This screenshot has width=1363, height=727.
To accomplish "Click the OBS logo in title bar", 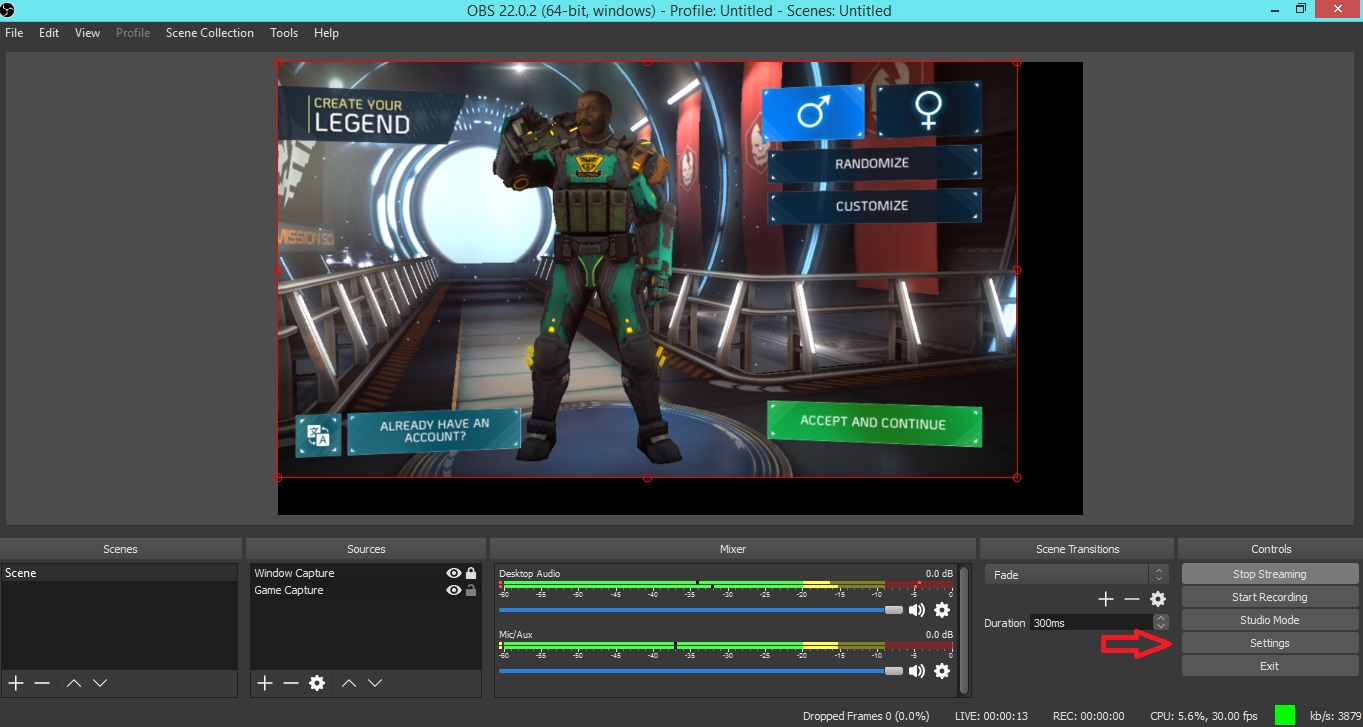I will click(x=7, y=11).
